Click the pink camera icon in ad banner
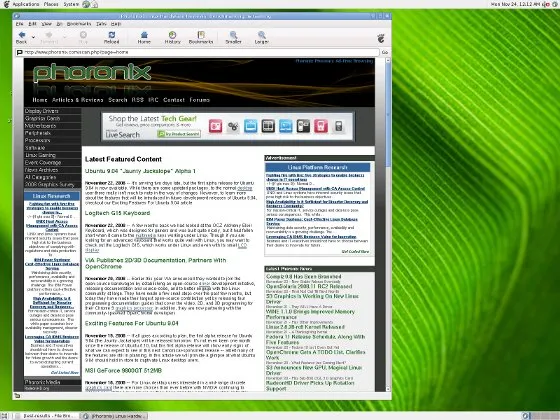Screen dimensions: 560x420 215,126
